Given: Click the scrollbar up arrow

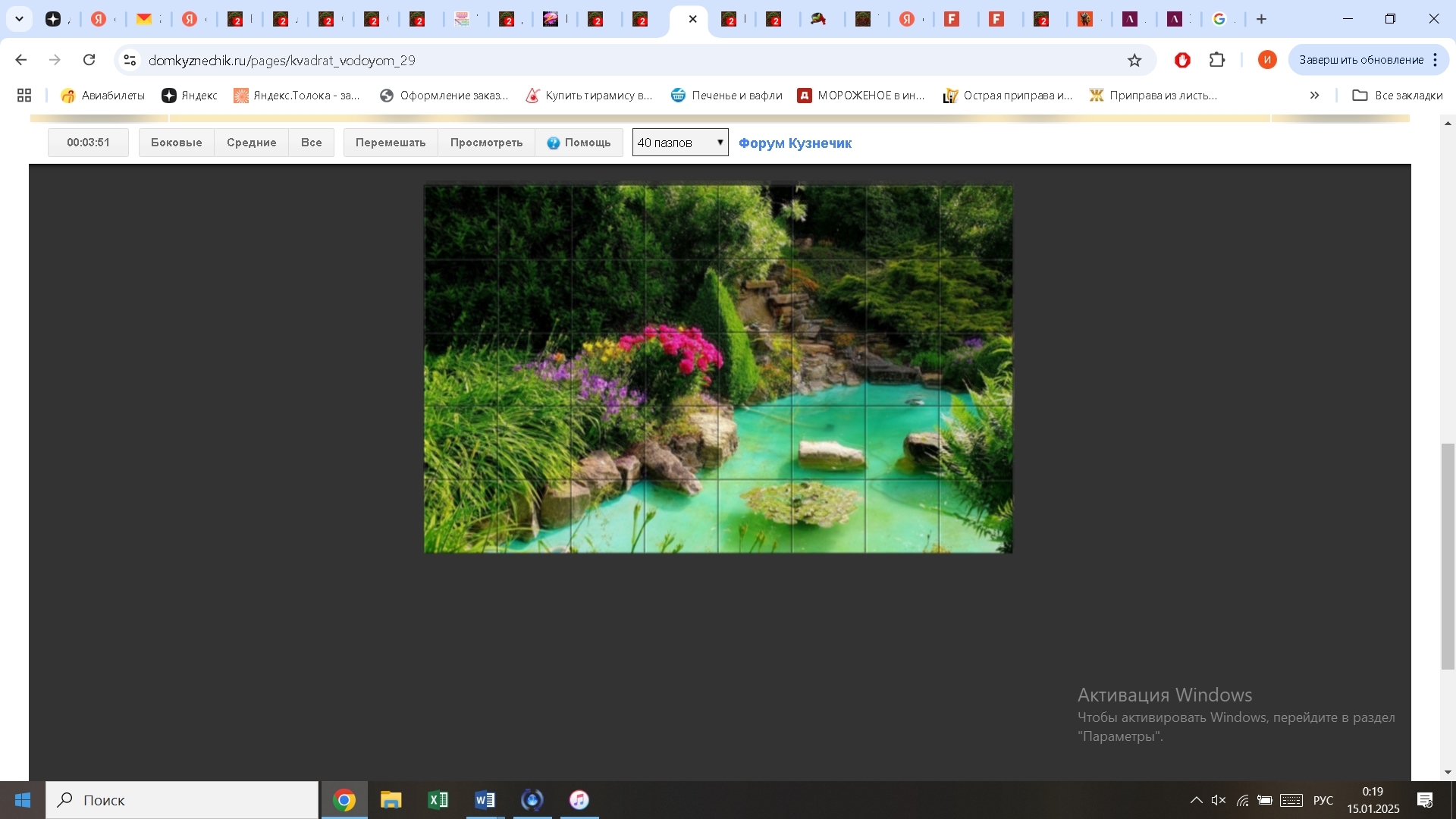Looking at the screenshot, I should 1448,123.
